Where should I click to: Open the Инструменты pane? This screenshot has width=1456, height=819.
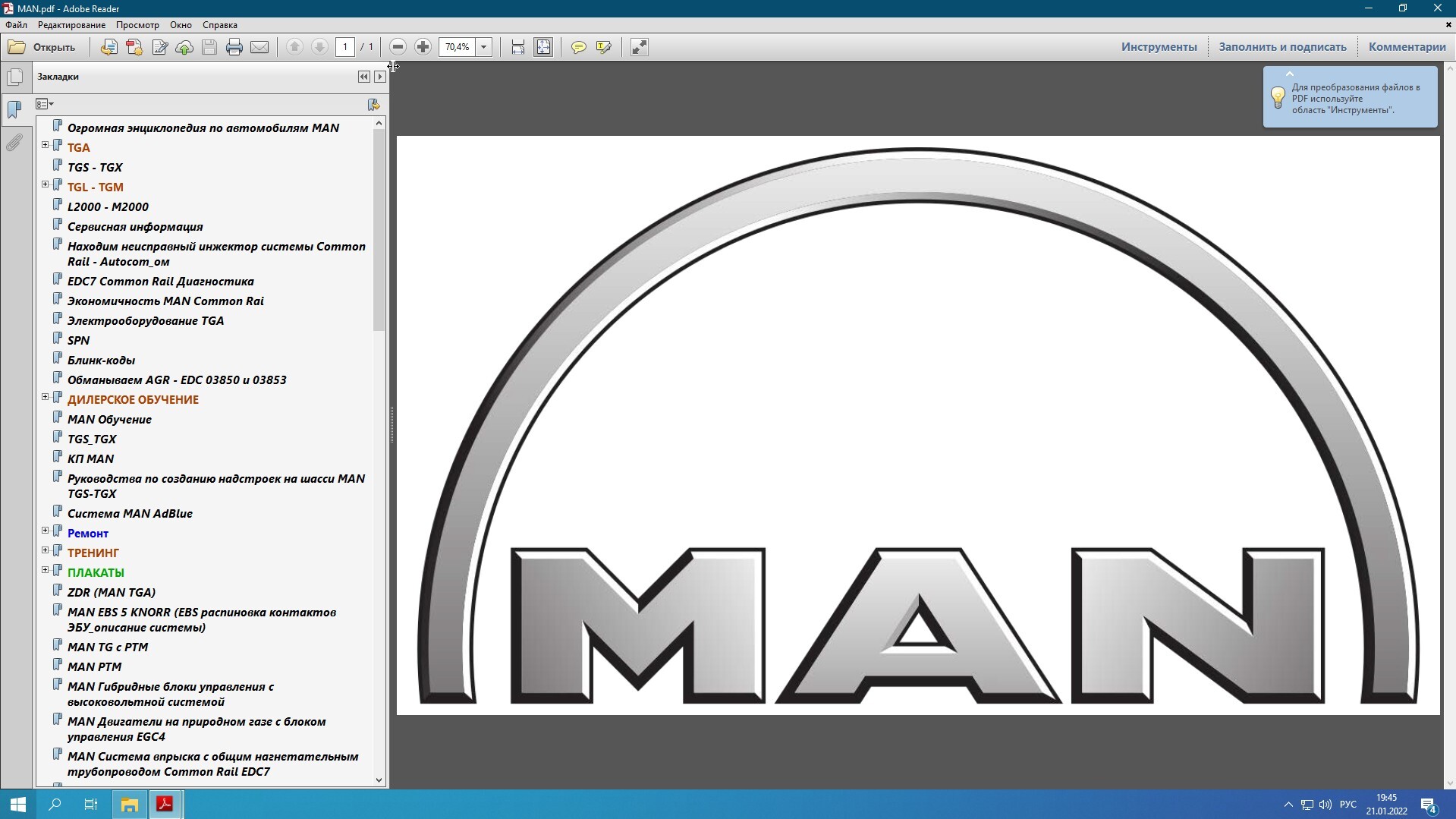pos(1159,47)
